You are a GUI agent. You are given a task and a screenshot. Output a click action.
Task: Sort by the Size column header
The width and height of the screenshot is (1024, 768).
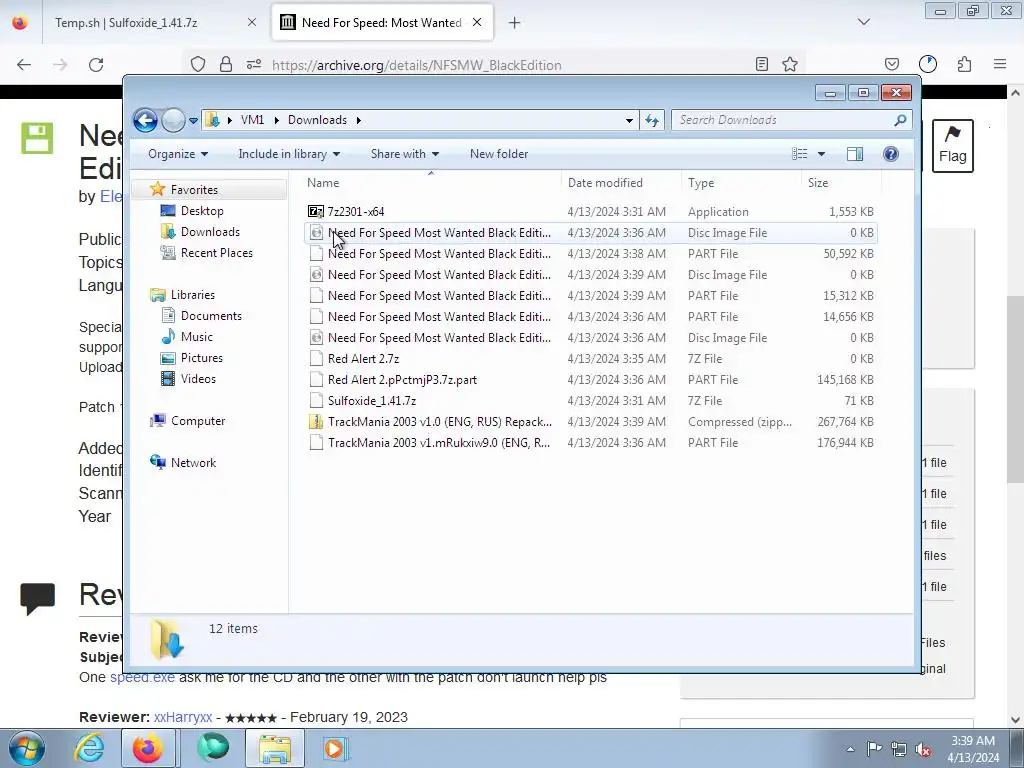(841, 183)
